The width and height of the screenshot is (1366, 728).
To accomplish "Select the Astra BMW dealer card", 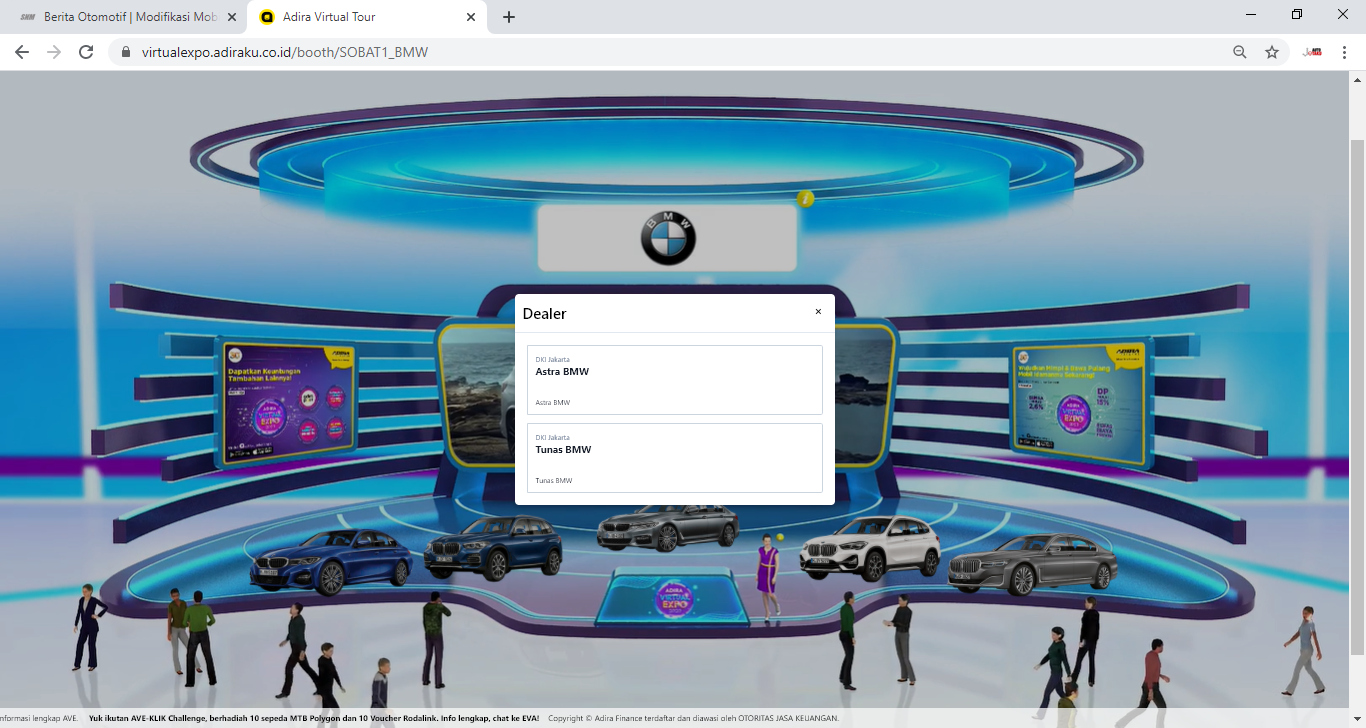I will coord(674,380).
